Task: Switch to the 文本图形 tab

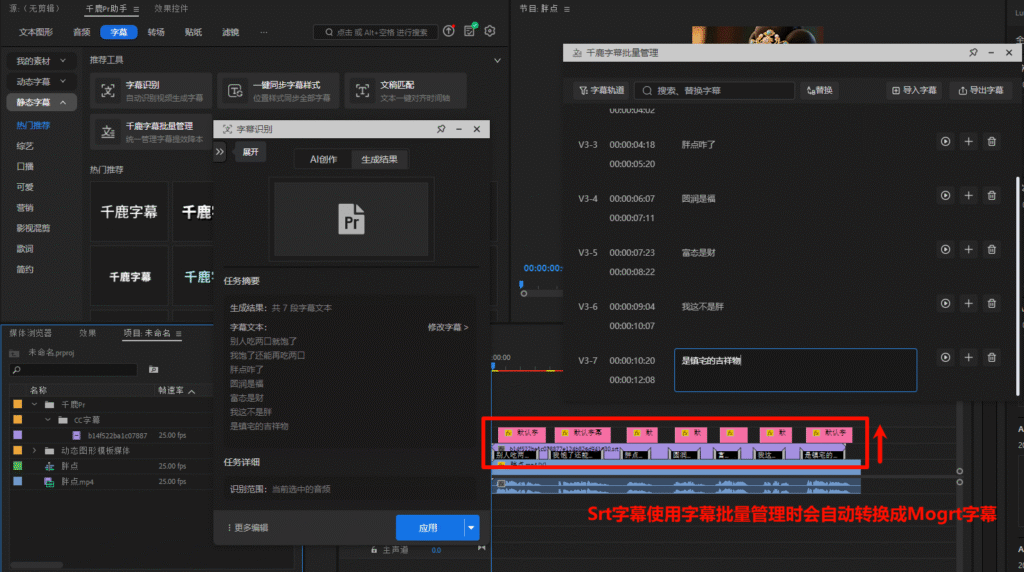Action: coord(36,32)
